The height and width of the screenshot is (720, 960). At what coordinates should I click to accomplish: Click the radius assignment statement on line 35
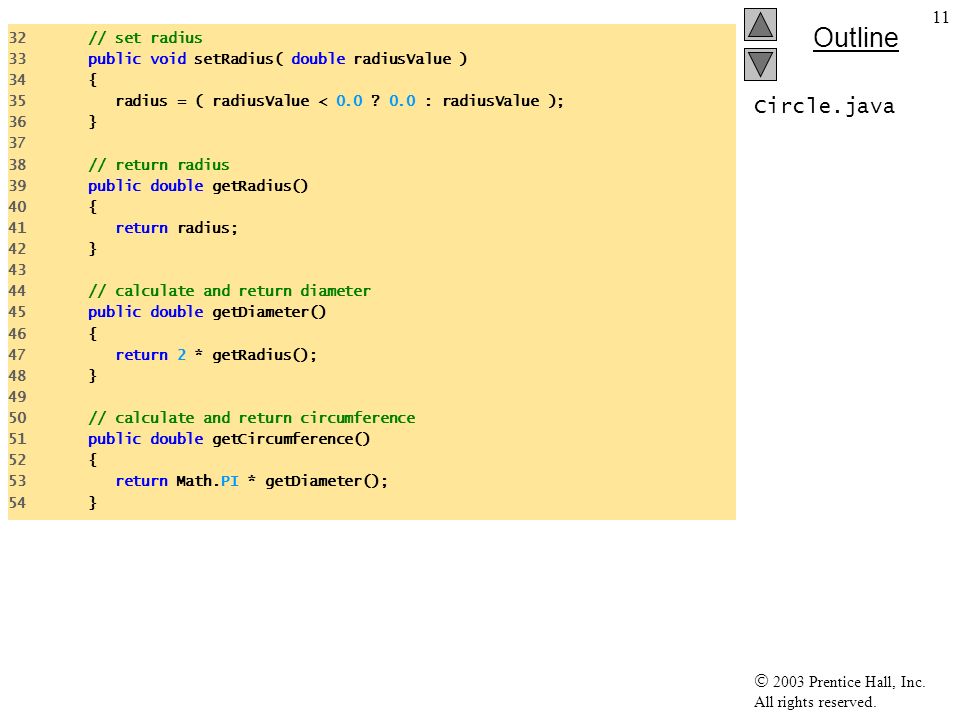click(339, 101)
